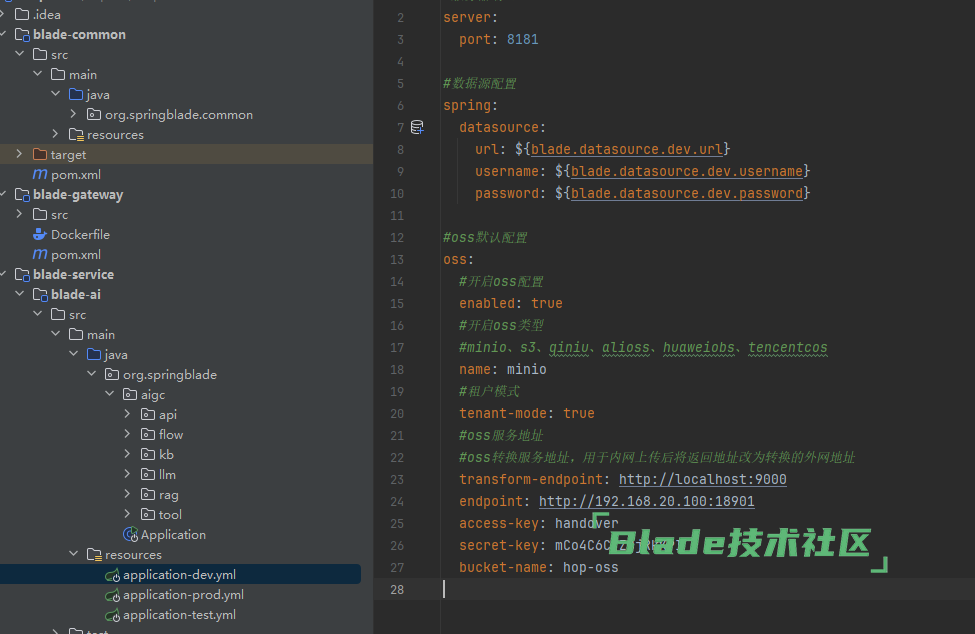Click the Maven icon of blade-common pom.xml
The height and width of the screenshot is (634, 975).
(40, 174)
